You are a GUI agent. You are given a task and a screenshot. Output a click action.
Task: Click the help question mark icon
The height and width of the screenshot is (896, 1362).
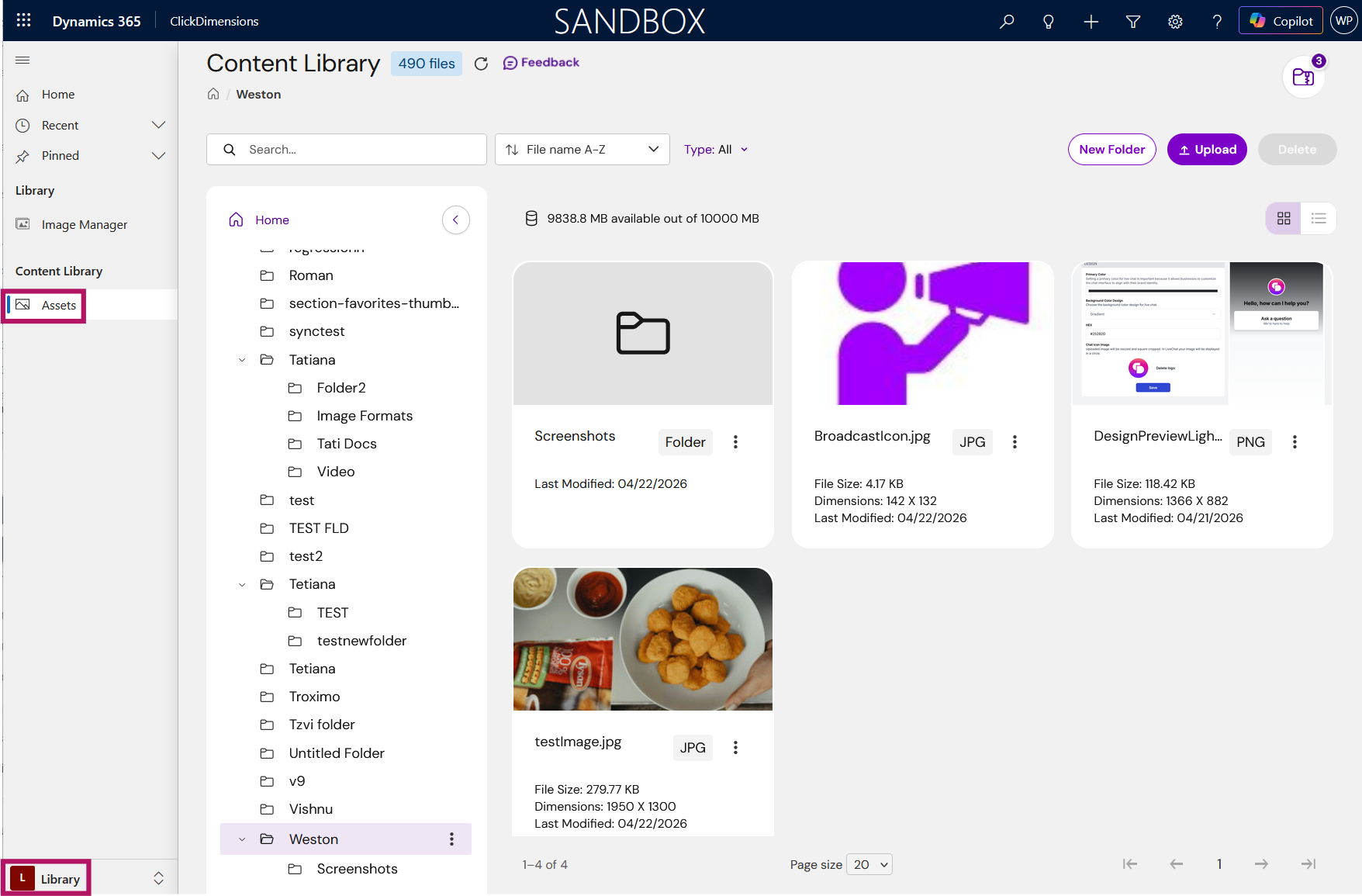point(1217,21)
